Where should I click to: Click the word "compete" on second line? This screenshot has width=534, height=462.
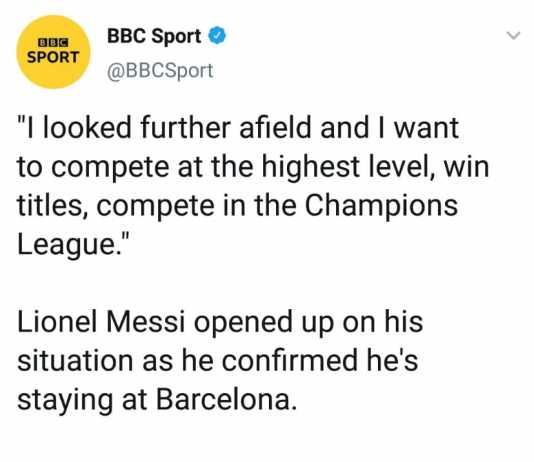coord(110,167)
